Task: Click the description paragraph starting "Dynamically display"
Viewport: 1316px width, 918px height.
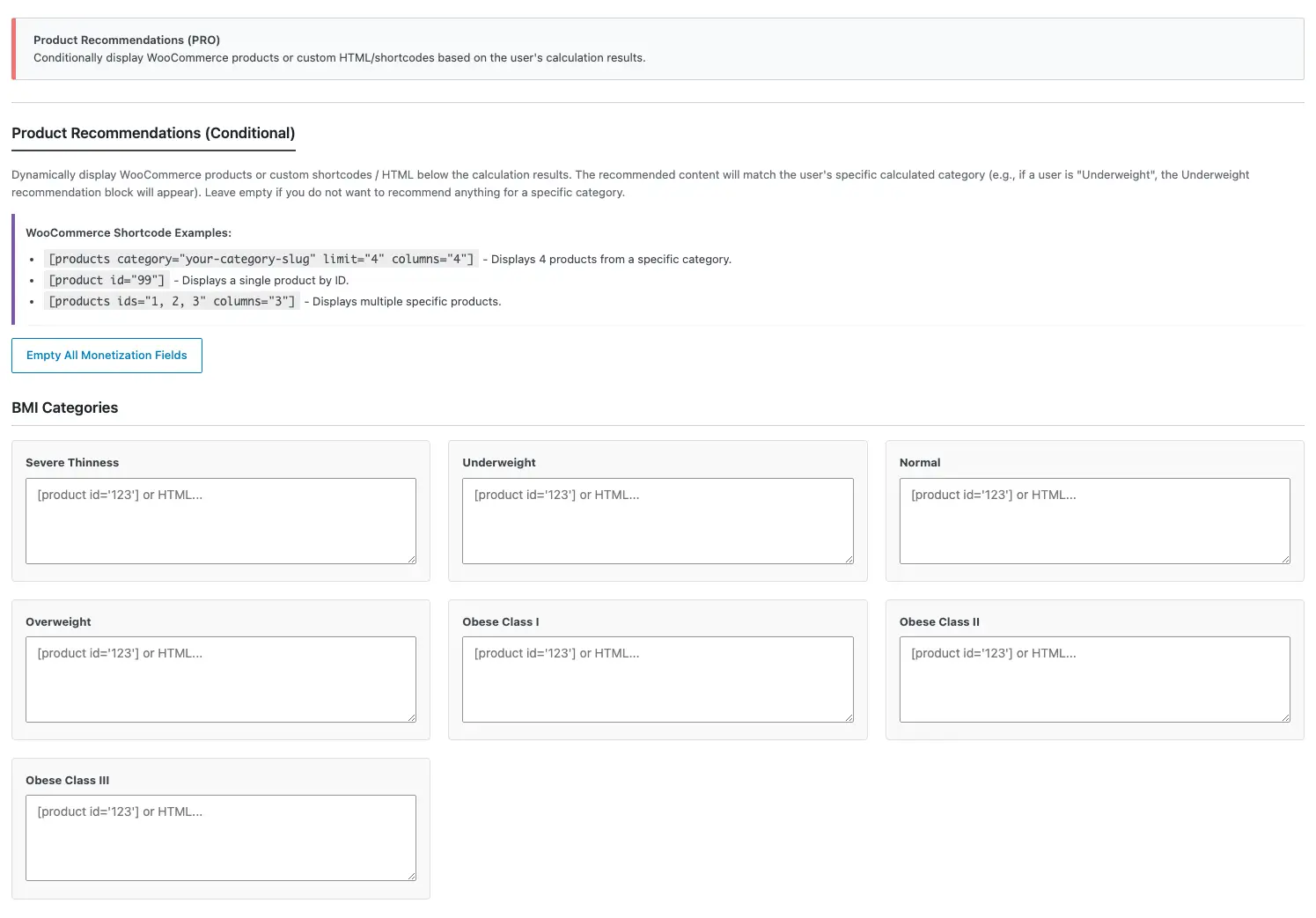Action: click(x=630, y=183)
